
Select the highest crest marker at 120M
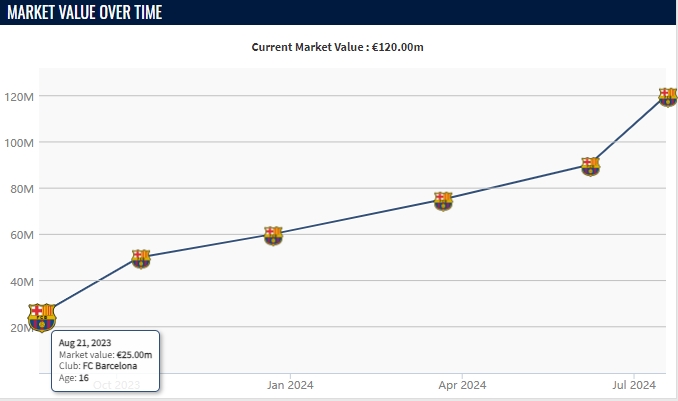[668, 97]
